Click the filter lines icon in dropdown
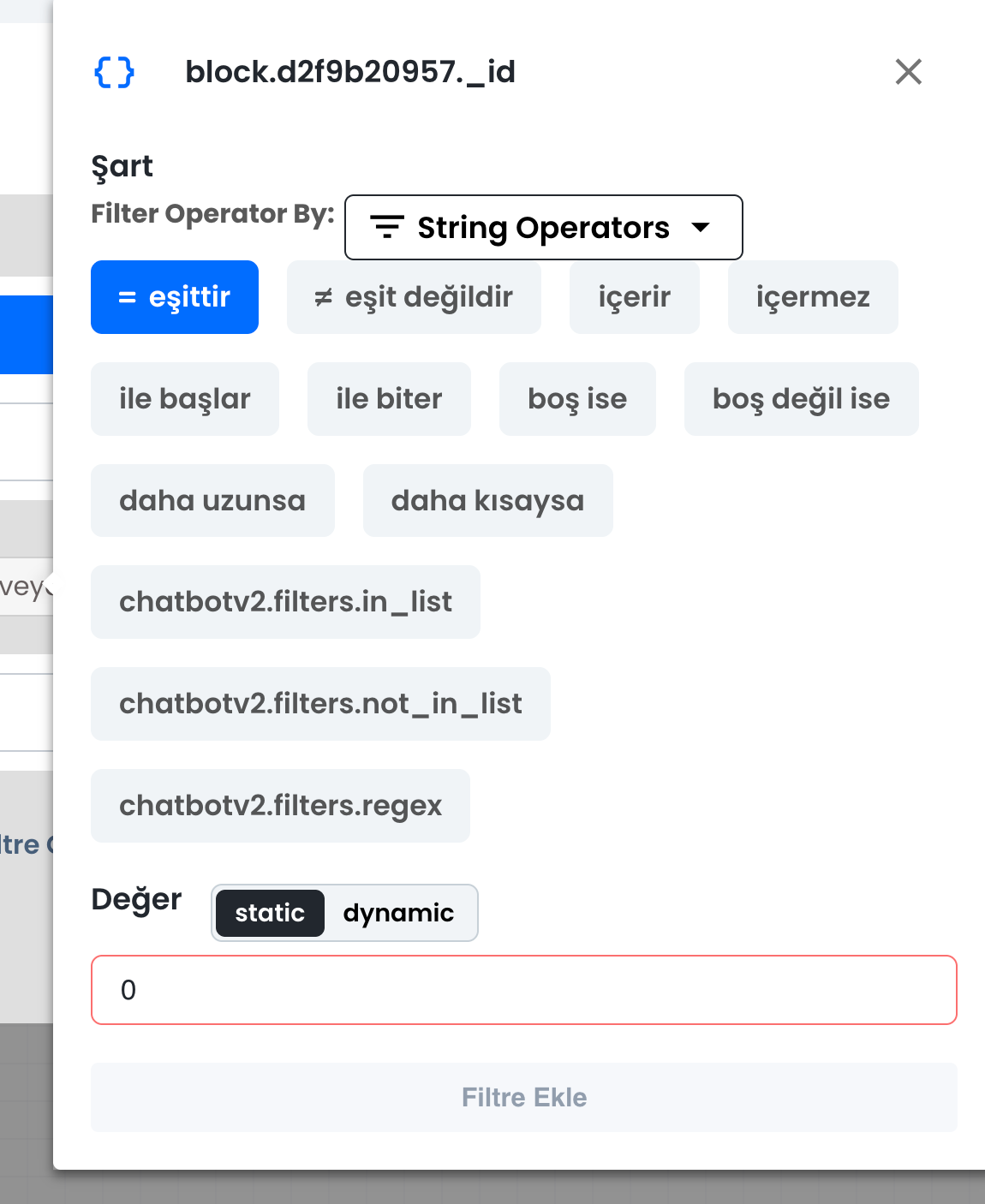The image size is (985, 1204). tap(387, 228)
